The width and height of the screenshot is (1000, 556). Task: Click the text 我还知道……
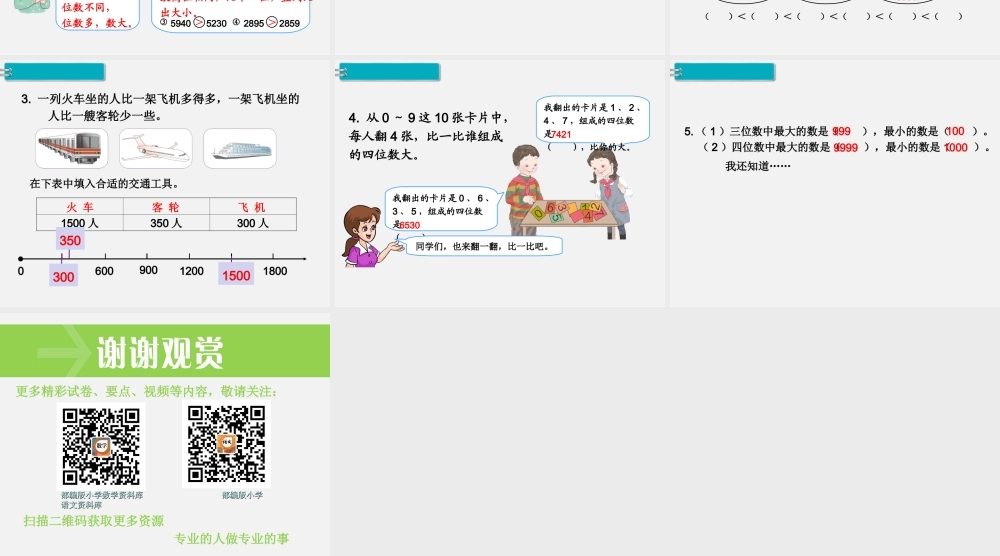point(758,166)
